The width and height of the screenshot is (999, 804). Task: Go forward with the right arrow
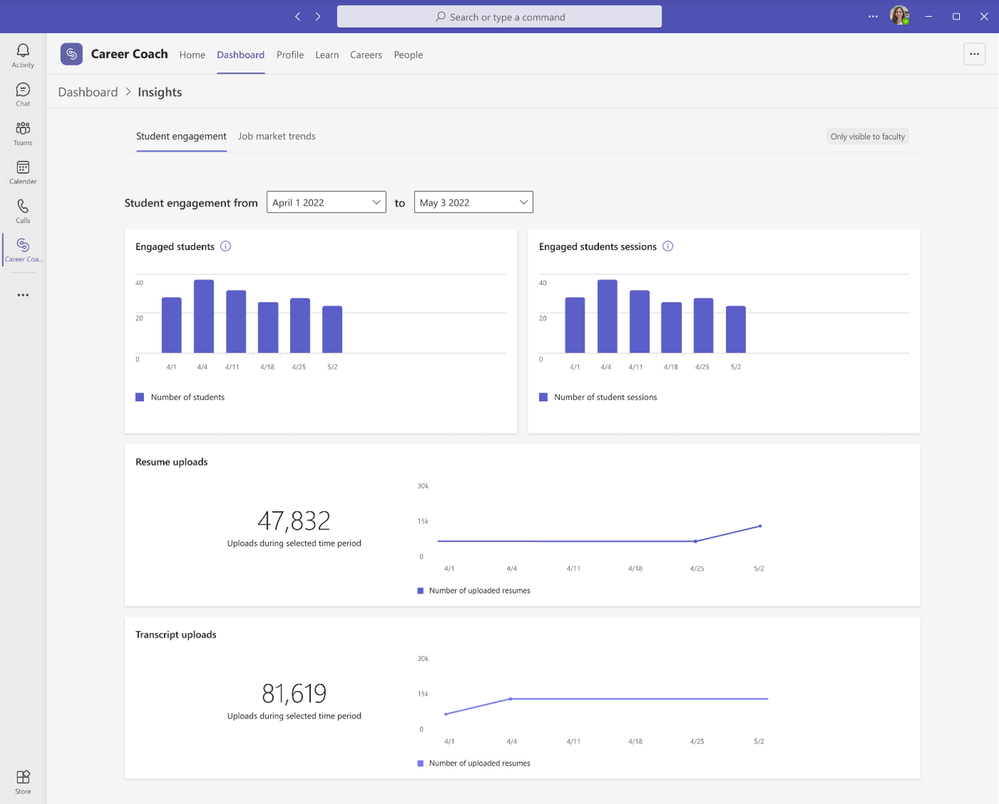tap(318, 17)
